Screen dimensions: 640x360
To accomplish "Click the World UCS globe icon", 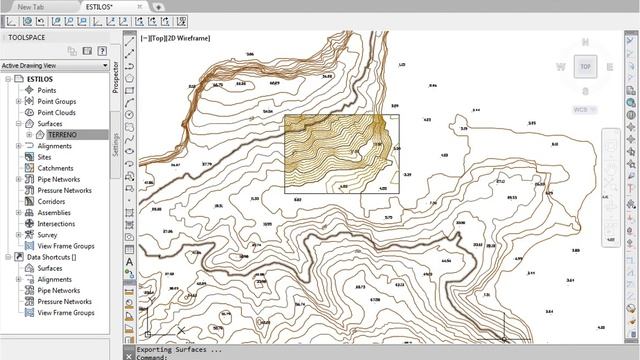I will click(27, 21).
